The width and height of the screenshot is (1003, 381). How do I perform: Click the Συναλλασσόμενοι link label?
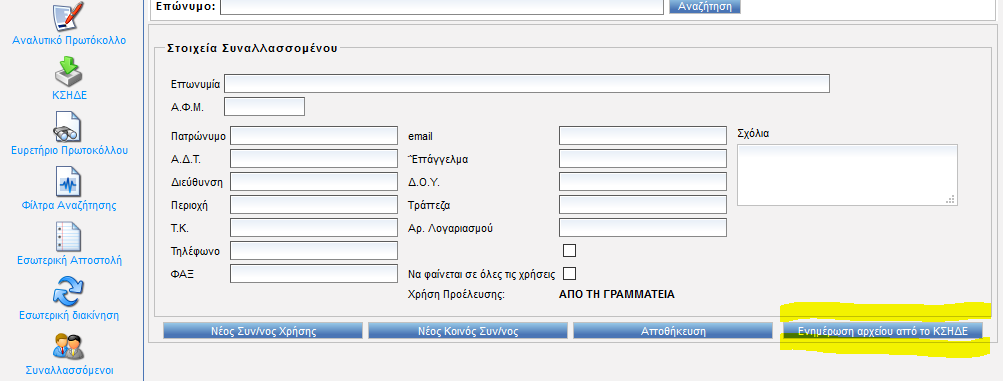click(69, 371)
